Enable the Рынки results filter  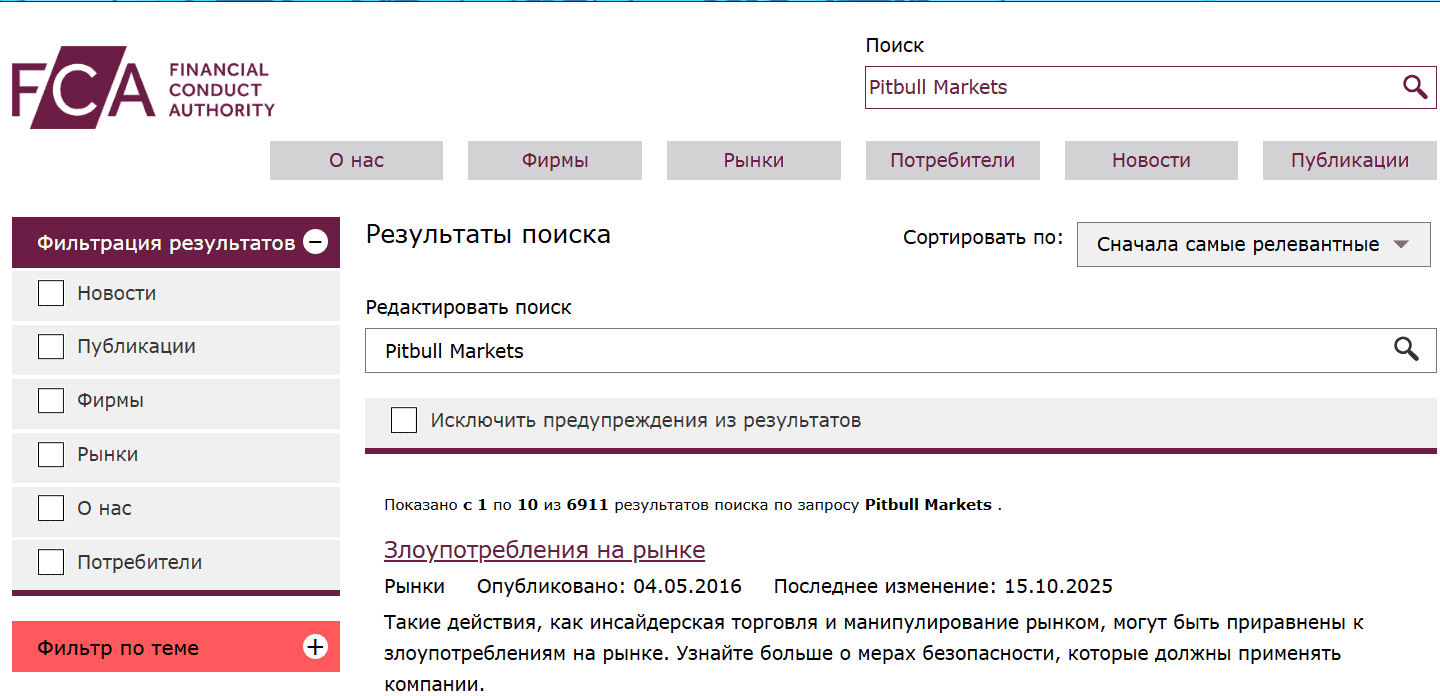[x=50, y=454]
